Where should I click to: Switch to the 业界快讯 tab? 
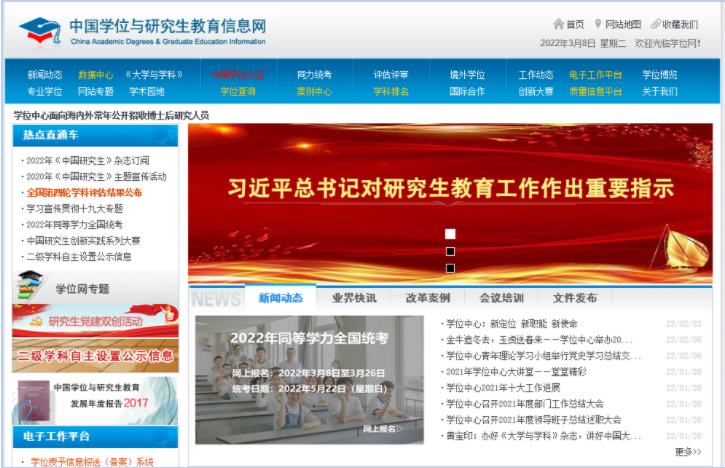point(354,298)
